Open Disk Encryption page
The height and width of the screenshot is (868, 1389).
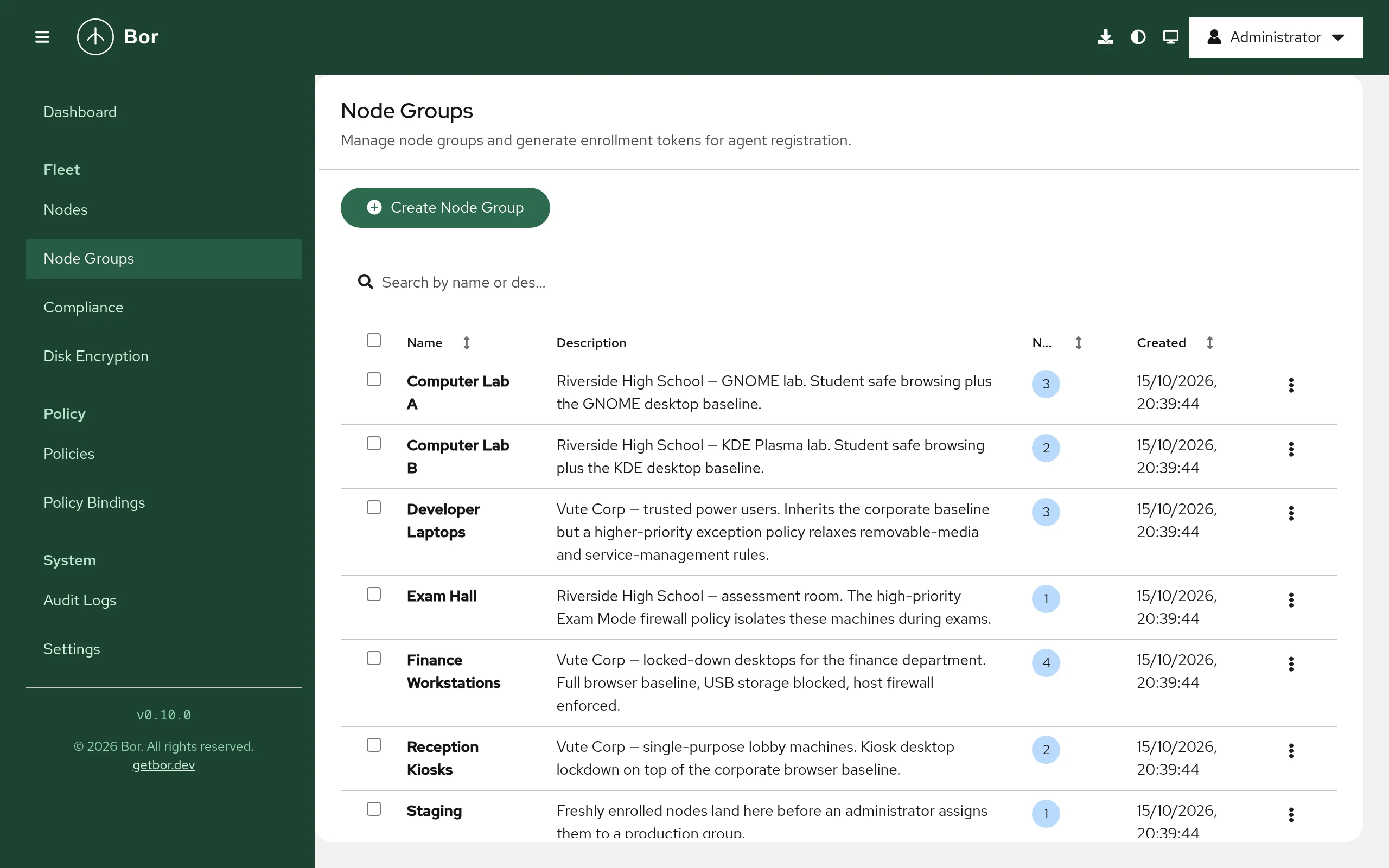[x=163, y=356]
